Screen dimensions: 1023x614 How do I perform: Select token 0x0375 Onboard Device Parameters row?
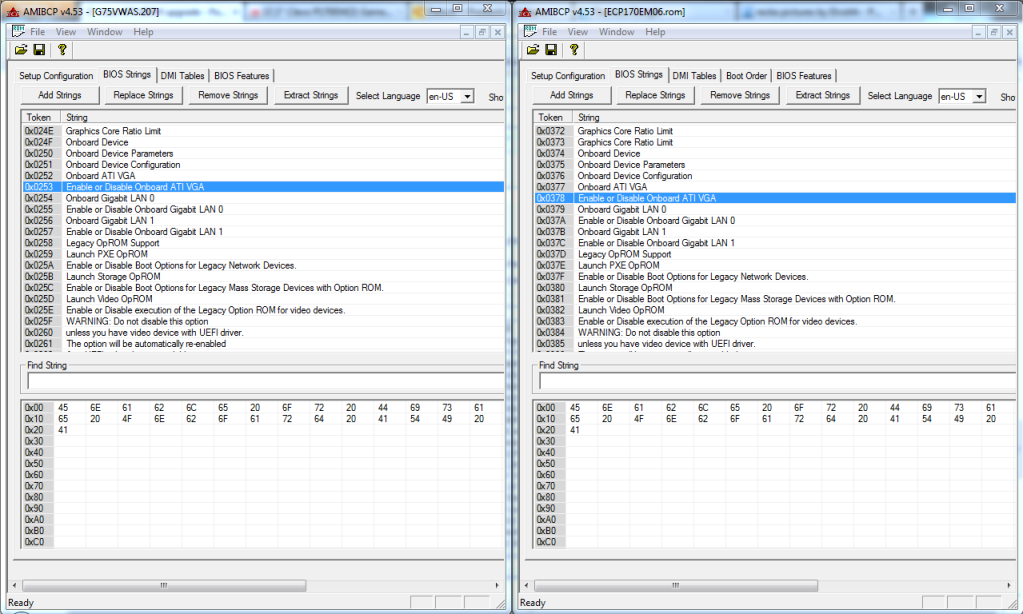pyautogui.click(x=775, y=164)
